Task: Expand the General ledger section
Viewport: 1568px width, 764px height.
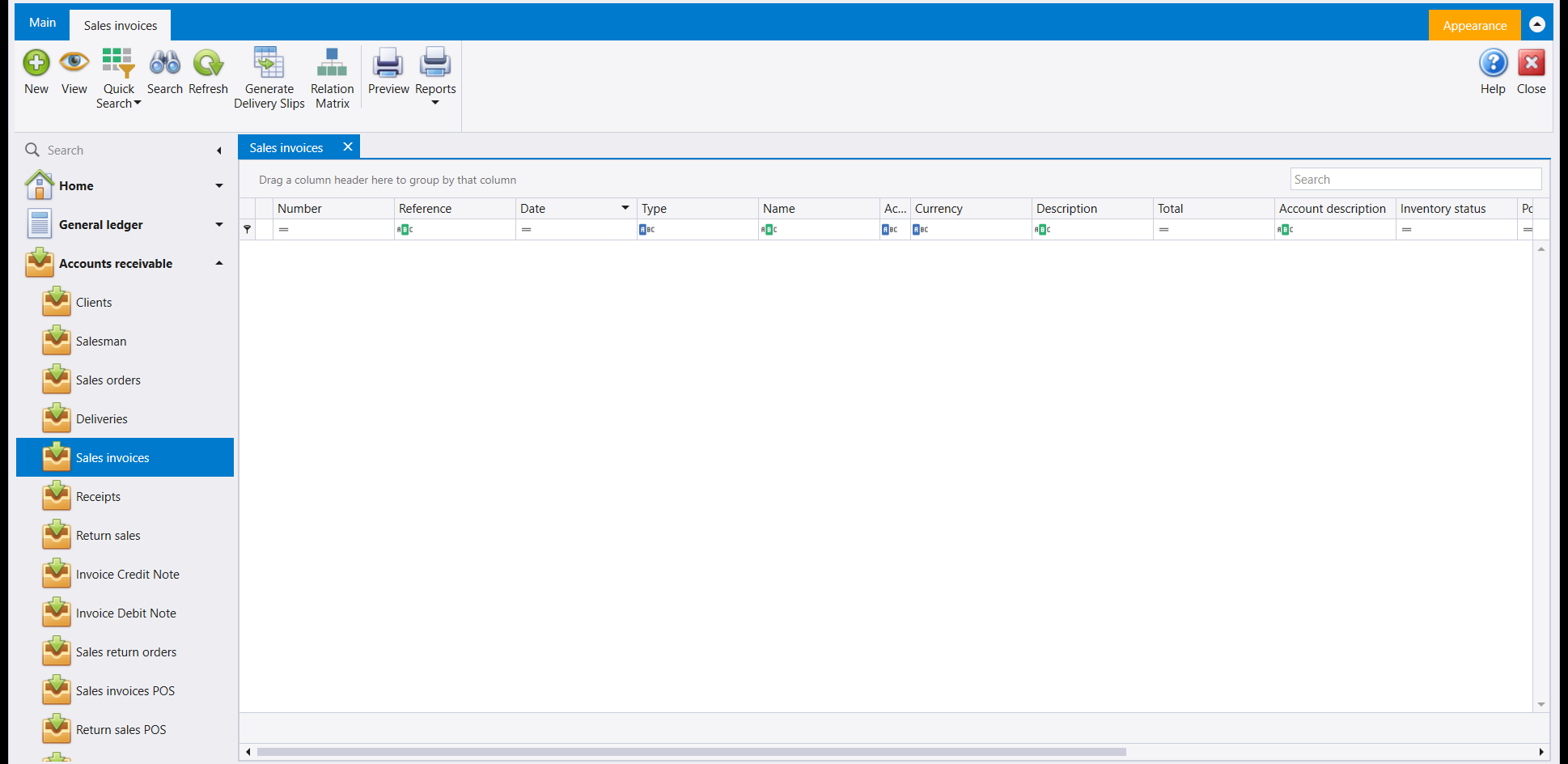Action: click(218, 224)
